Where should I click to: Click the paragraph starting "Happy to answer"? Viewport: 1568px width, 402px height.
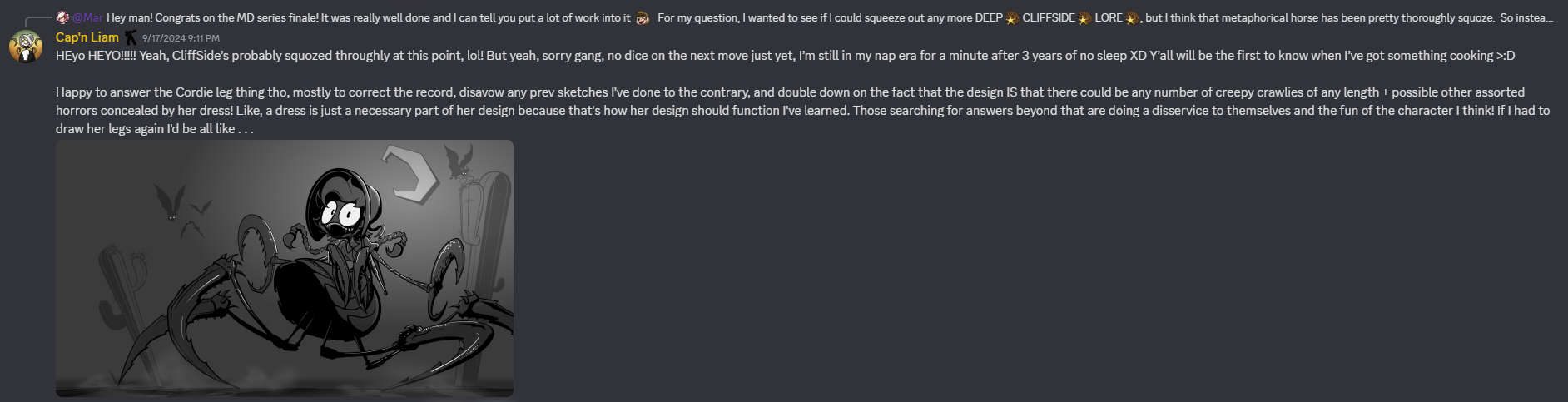point(803,111)
